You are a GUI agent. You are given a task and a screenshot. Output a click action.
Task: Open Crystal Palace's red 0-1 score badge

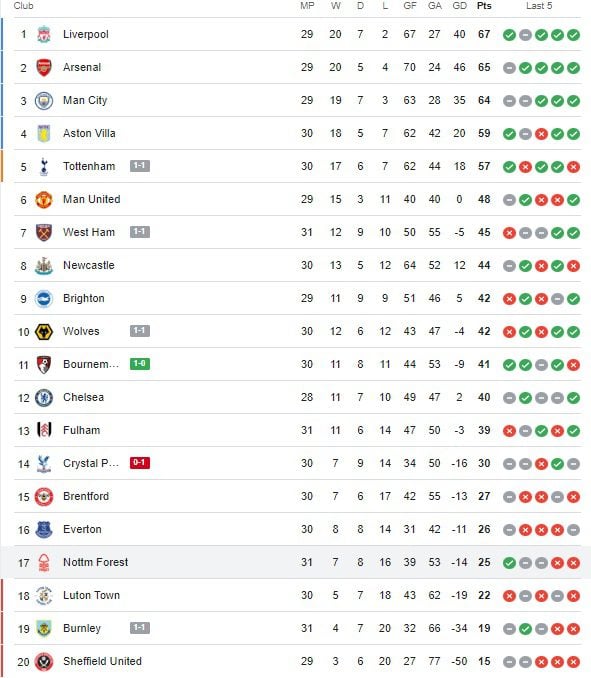[140, 463]
